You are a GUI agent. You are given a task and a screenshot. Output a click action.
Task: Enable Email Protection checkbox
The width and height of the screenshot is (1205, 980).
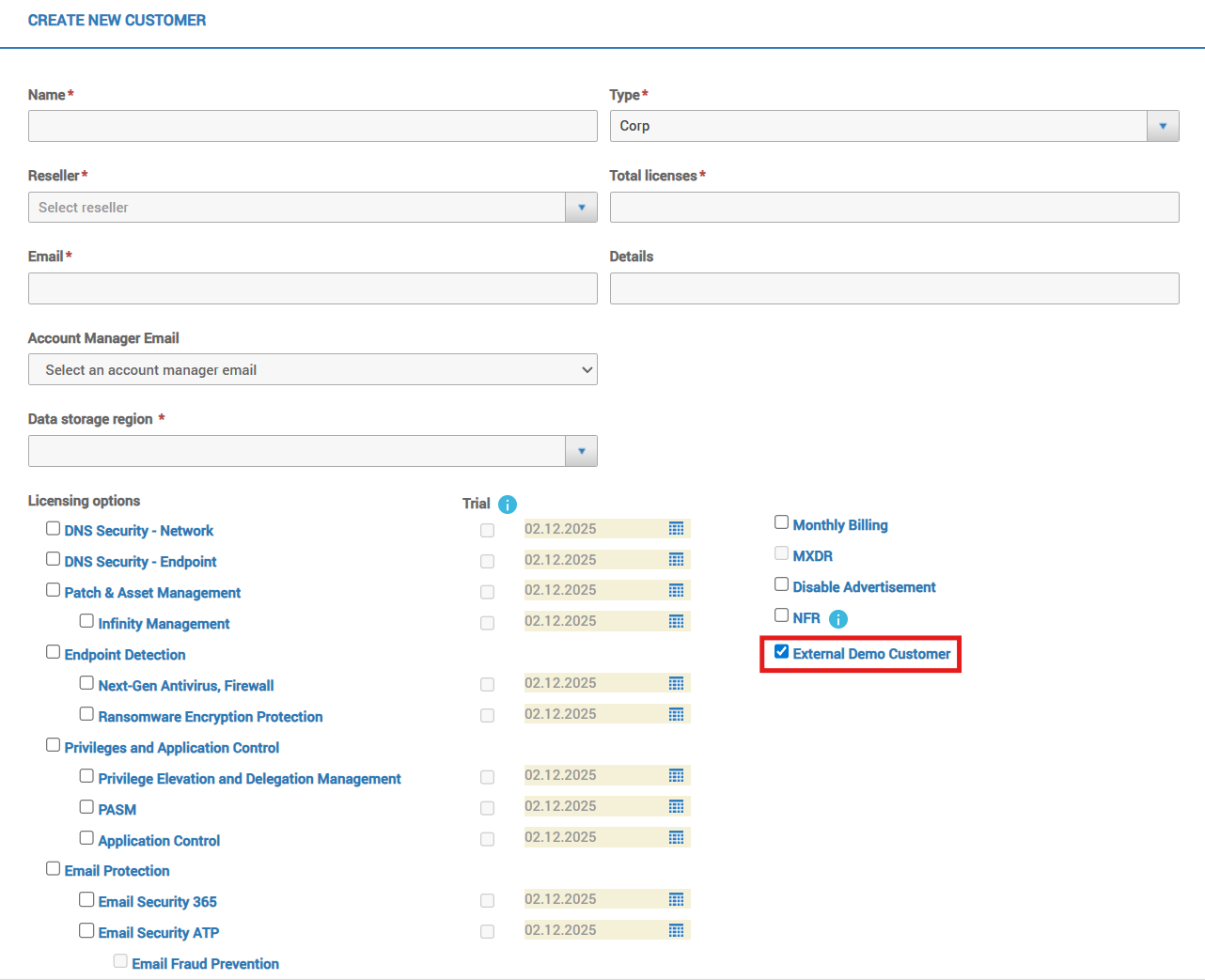coord(54,868)
